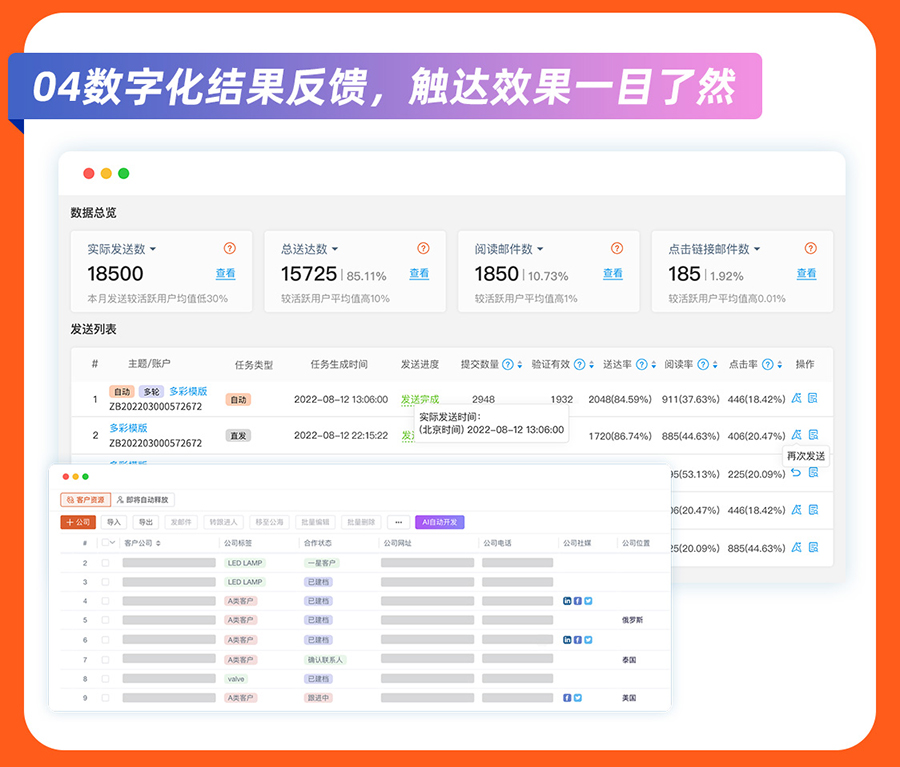Click the help icon on 点击链接邮件数 card
Image resolution: width=900 pixels, height=767 pixels.
[811, 249]
